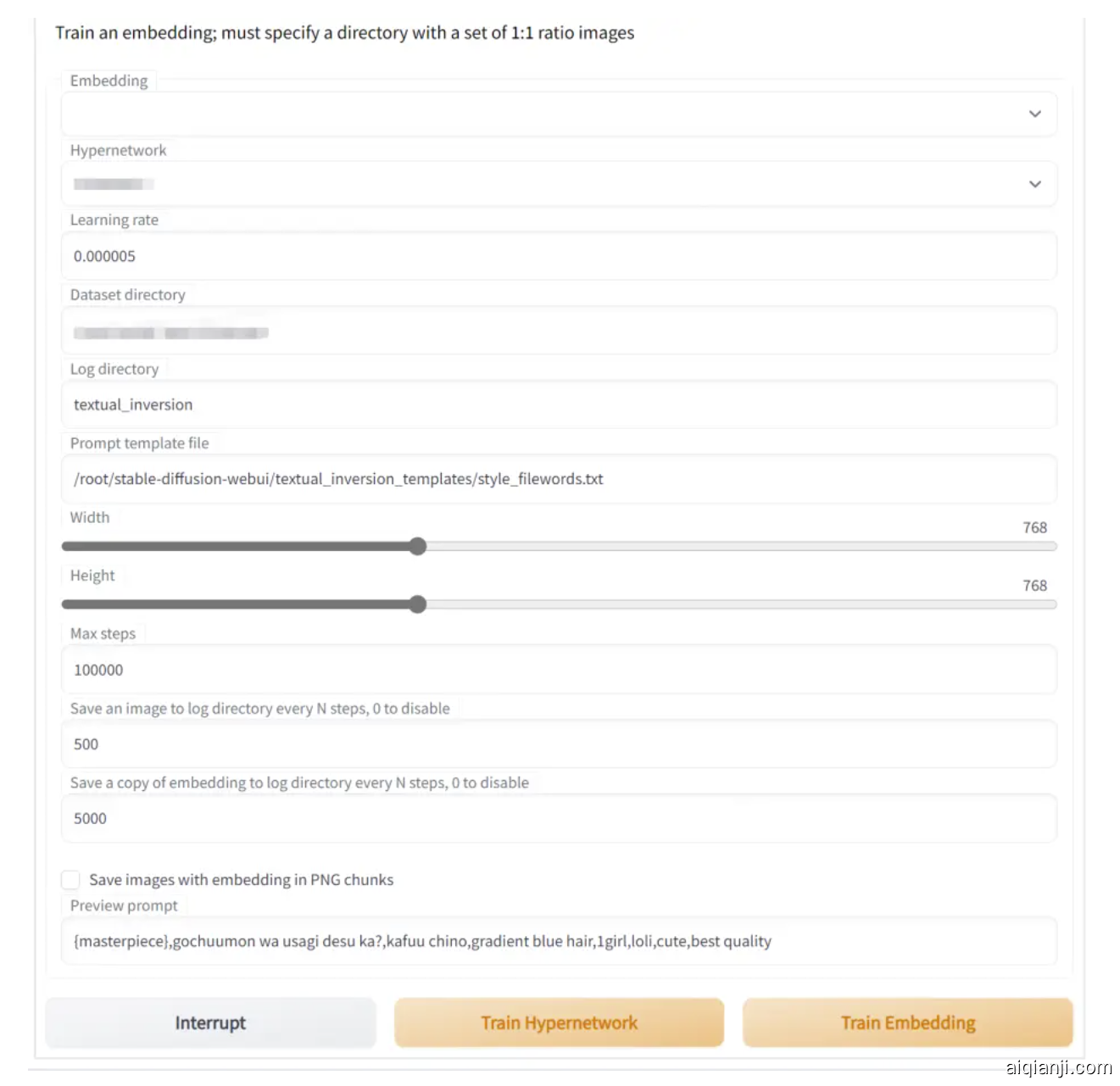Click the Width slider track right portion
Screen dimensions: 1120x1086
coord(763,547)
